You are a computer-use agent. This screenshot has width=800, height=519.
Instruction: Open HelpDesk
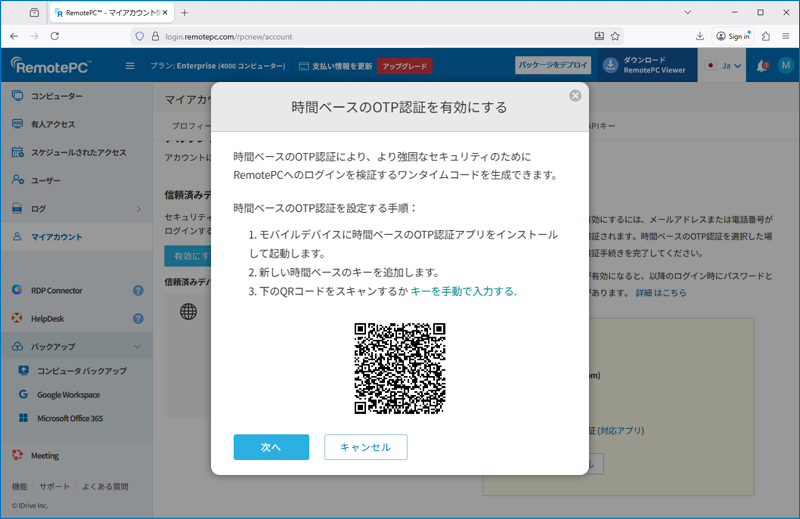(x=47, y=318)
